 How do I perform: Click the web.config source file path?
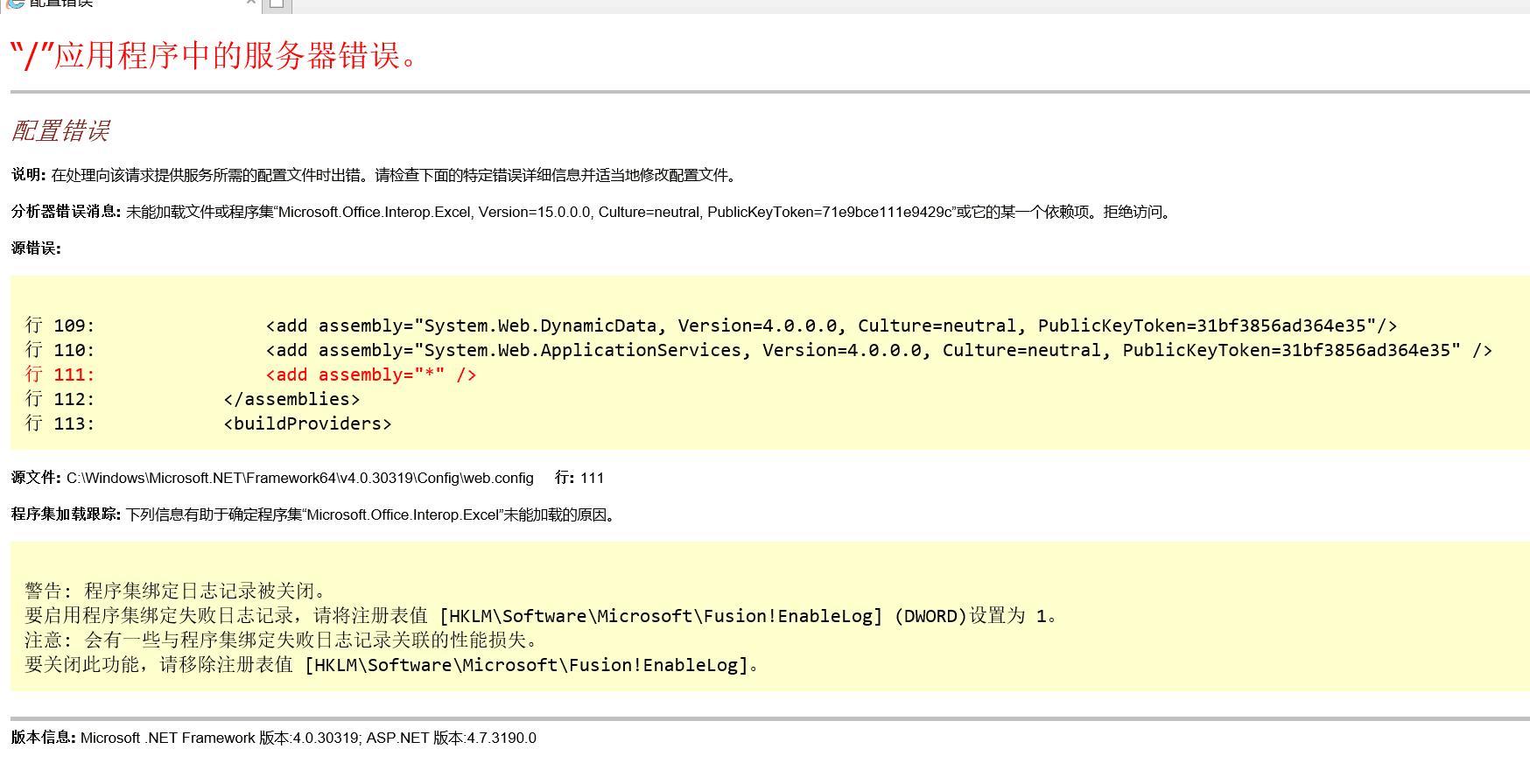pyautogui.click(x=299, y=478)
